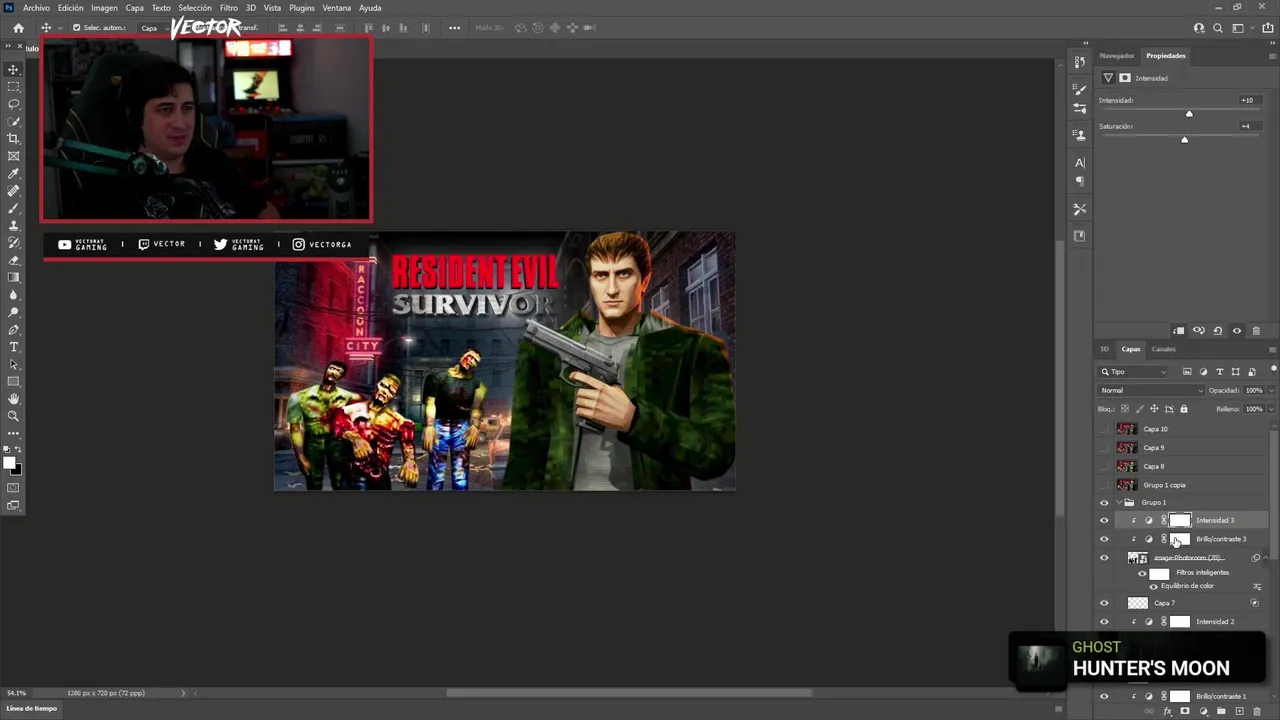The width and height of the screenshot is (1280, 720).
Task: Select the Pen tool
Action: 14,329
